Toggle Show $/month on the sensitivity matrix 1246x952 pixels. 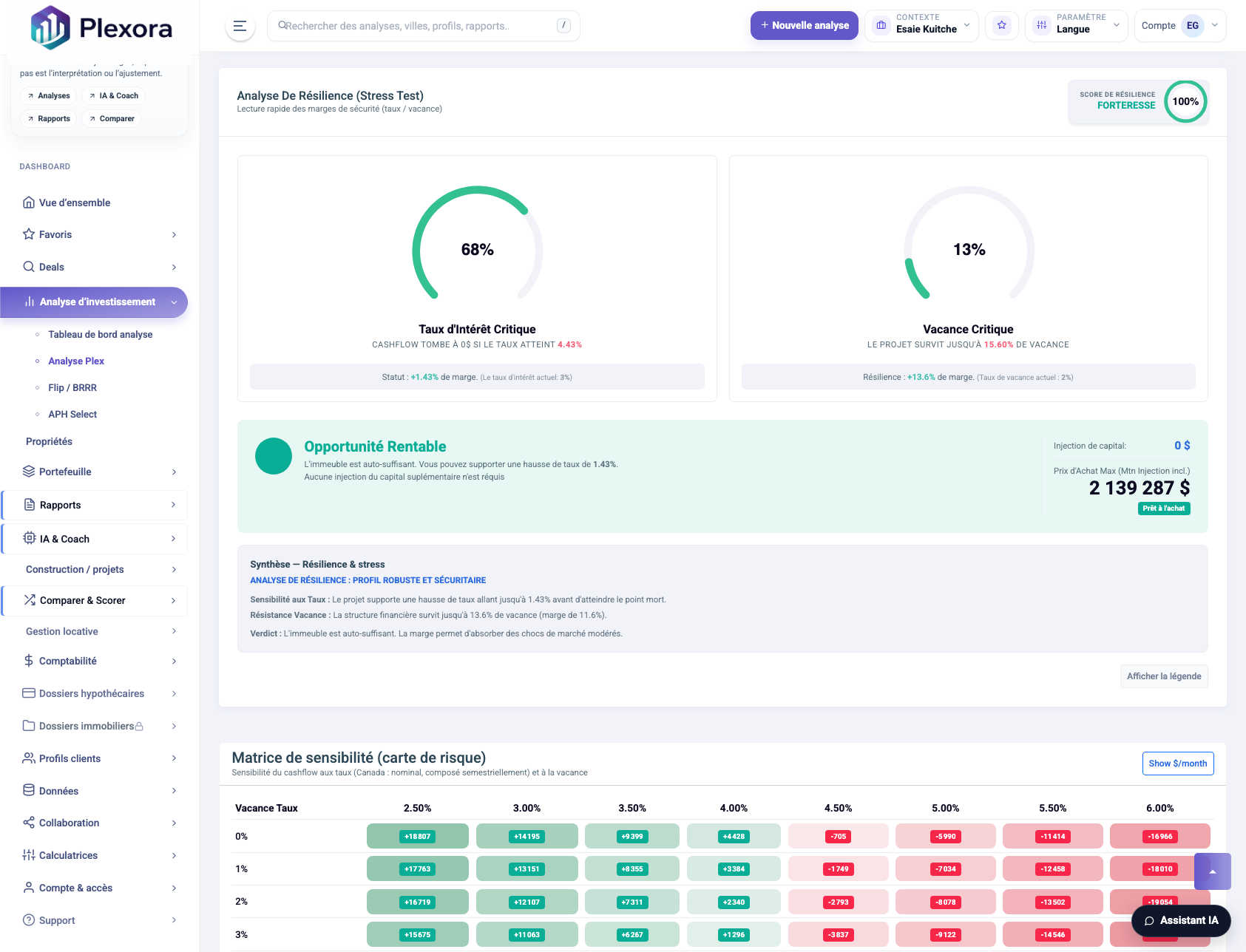1177,763
